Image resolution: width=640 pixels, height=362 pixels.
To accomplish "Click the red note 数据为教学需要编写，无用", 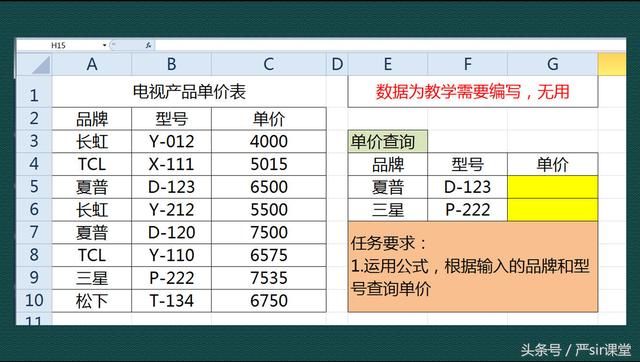I will click(473, 91).
